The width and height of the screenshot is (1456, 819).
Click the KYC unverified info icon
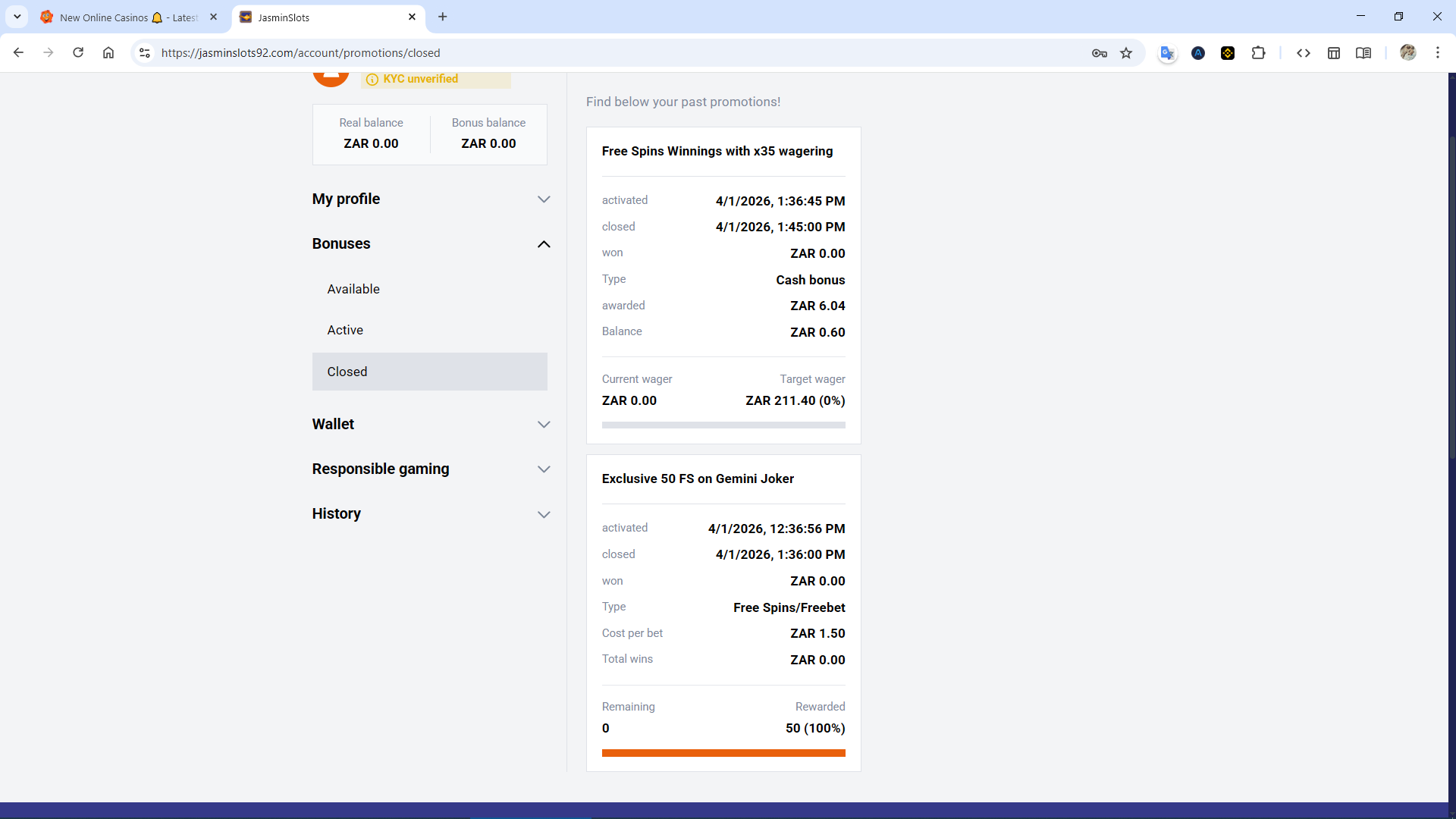tap(372, 80)
